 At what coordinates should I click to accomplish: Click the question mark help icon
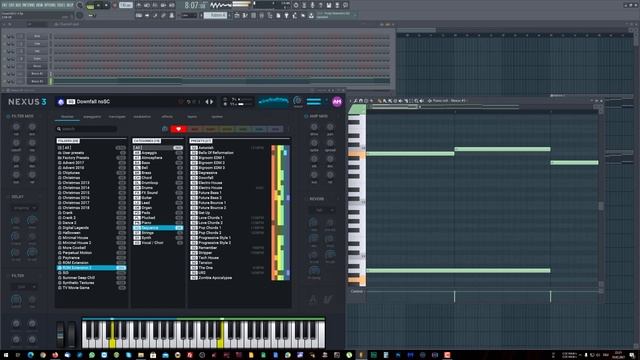pyautogui.click(x=320, y=5)
